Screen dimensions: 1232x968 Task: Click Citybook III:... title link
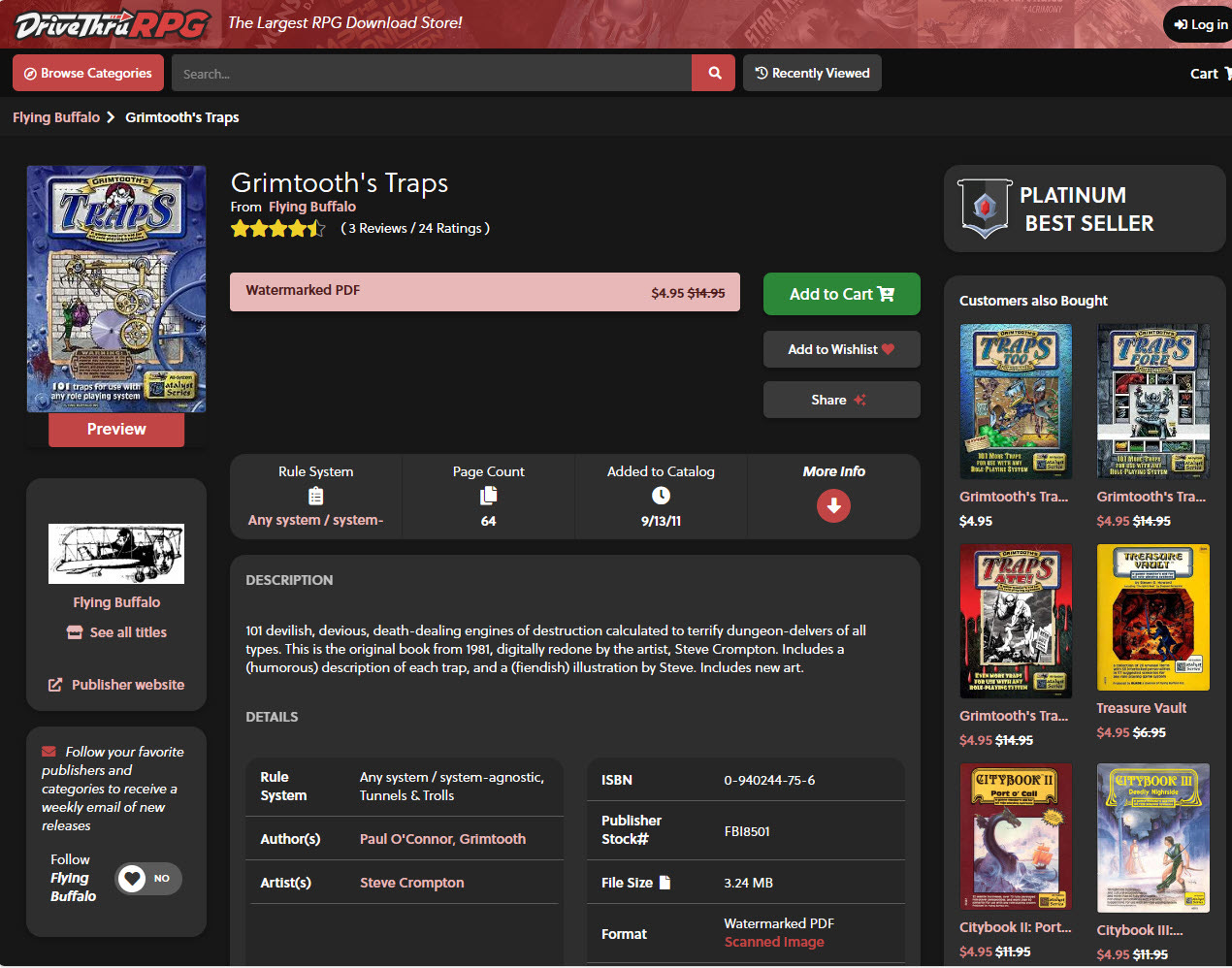(1140, 930)
